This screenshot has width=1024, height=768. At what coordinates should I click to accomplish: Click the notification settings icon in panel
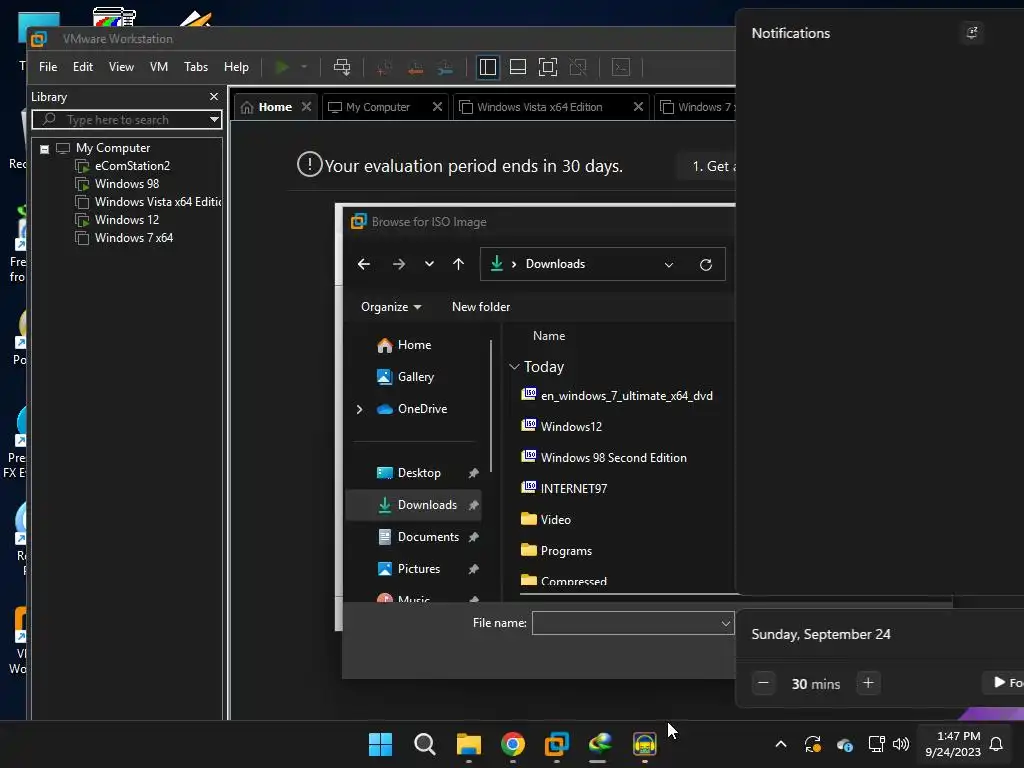click(x=972, y=33)
